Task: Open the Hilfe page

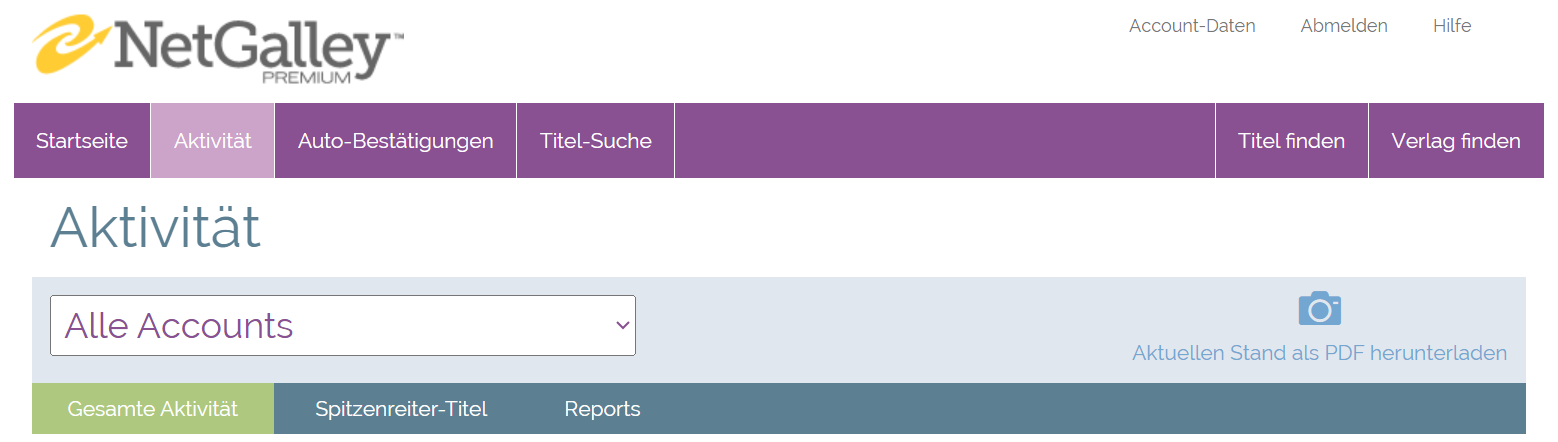Action: pyautogui.click(x=1451, y=26)
